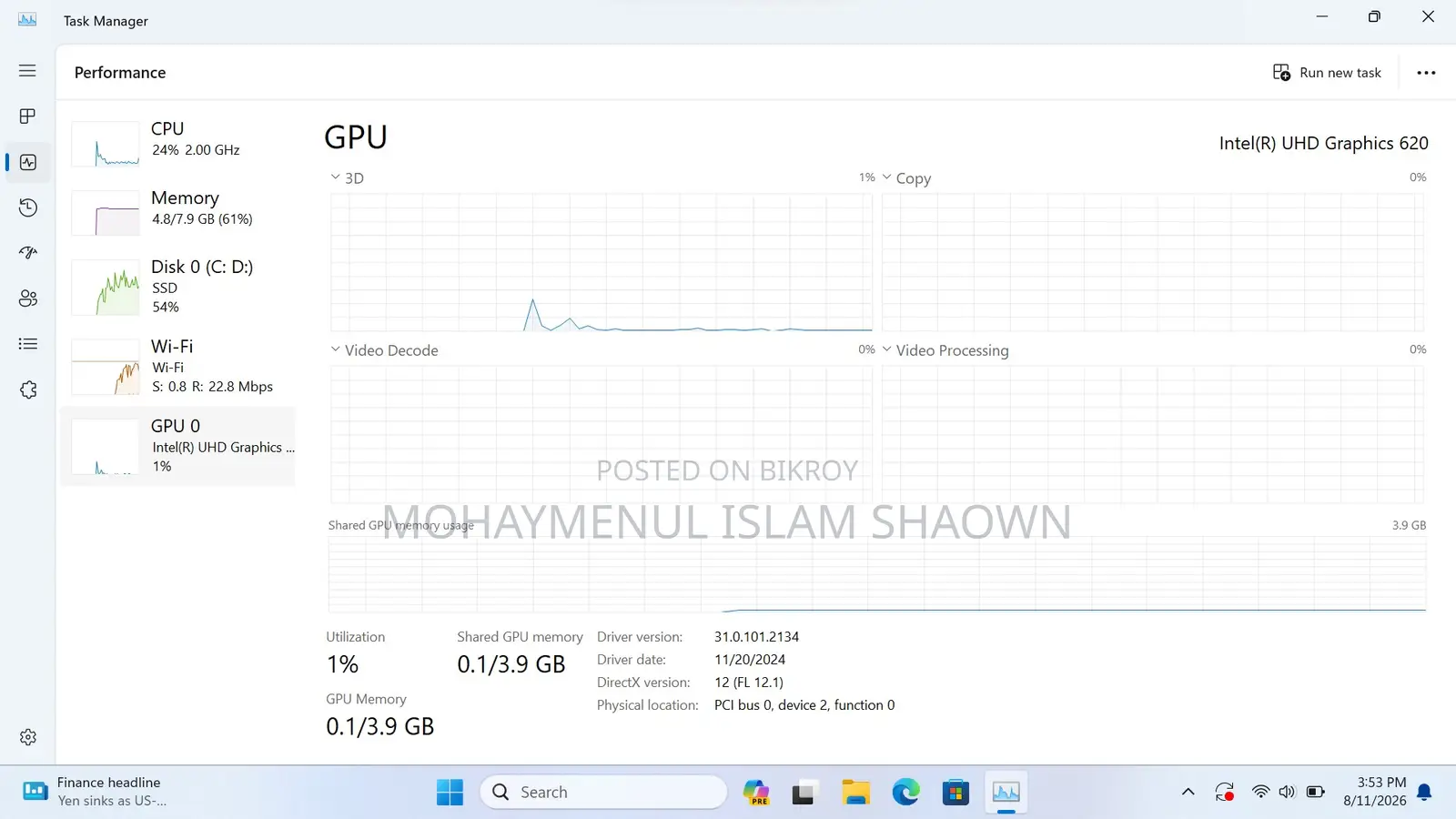Viewport: 1456px width, 819px height.
Task: Open the volume tray icon
Action: tap(1287, 793)
